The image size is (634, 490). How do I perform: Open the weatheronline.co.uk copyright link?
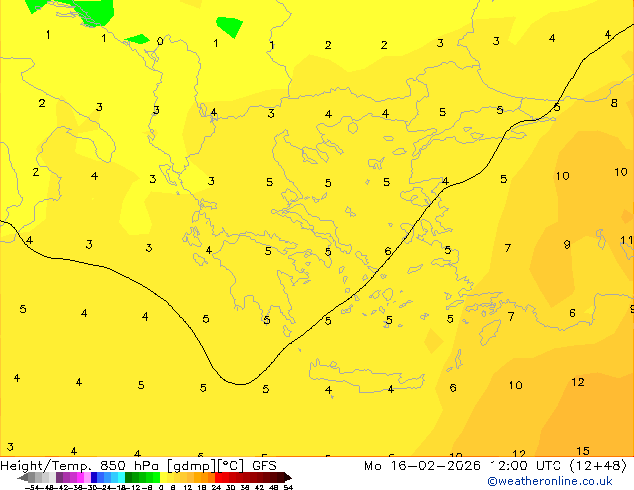[550, 481]
